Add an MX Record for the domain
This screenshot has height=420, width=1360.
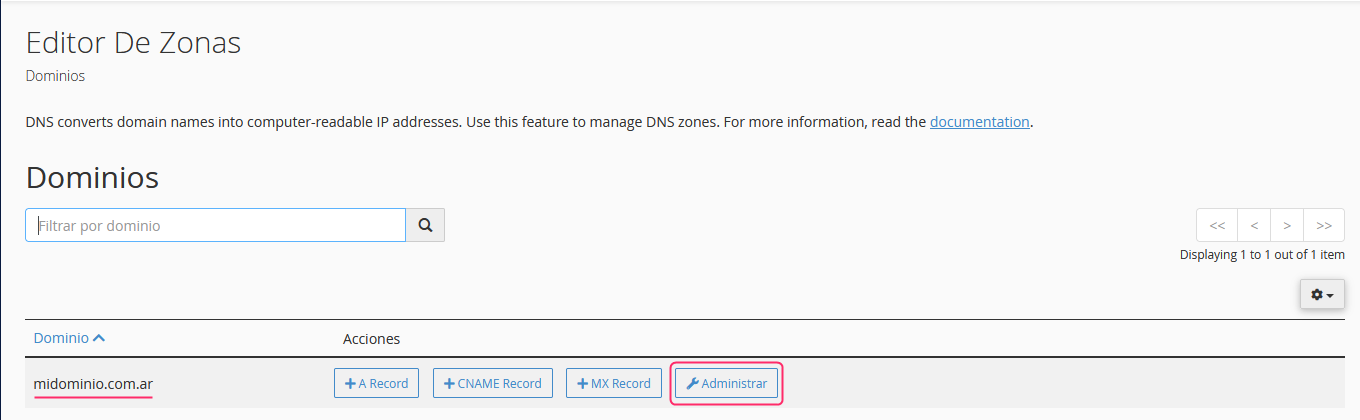click(x=614, y=383)
